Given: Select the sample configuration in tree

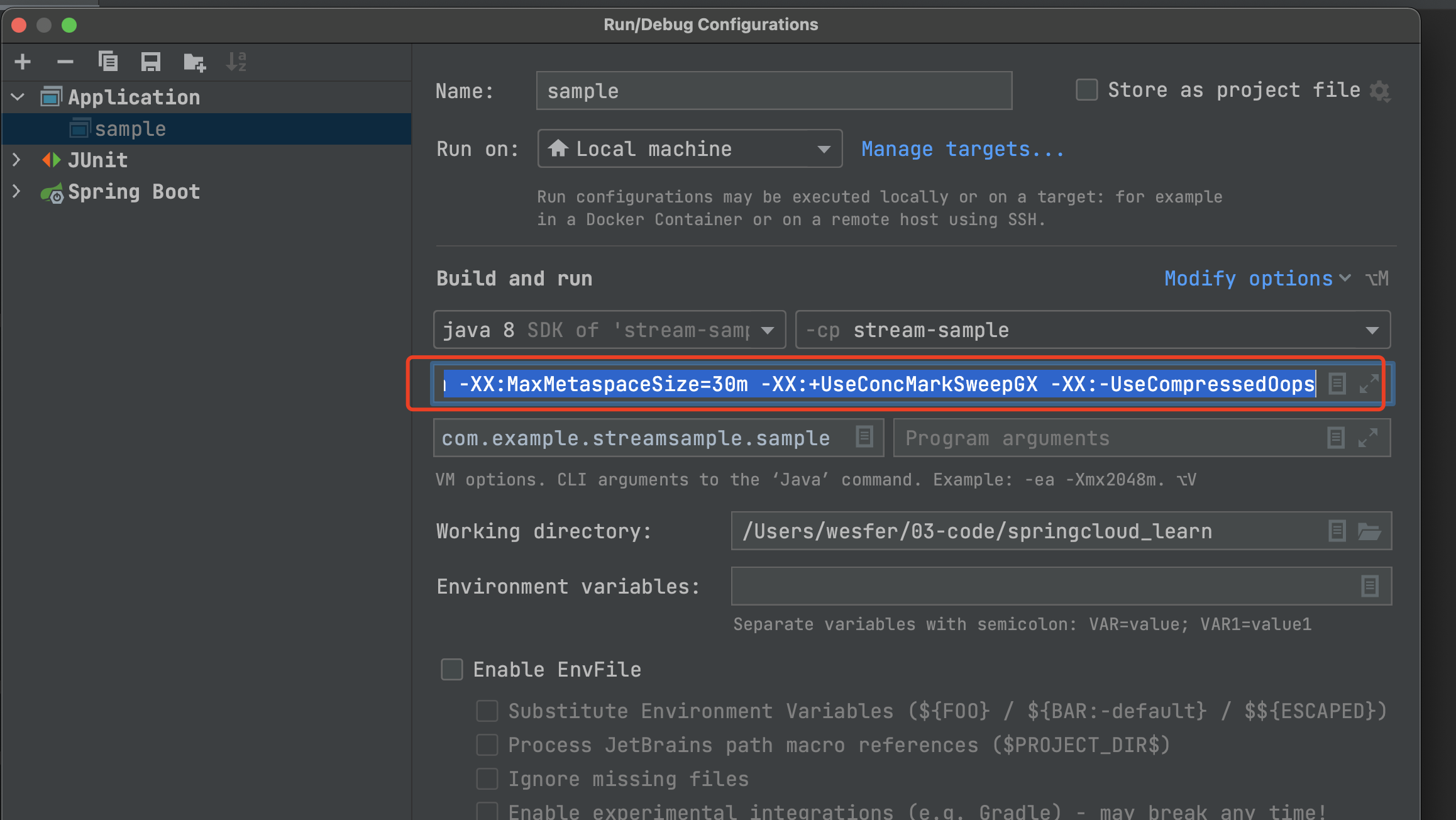Looking at the screenshot, I should [130, 129].
